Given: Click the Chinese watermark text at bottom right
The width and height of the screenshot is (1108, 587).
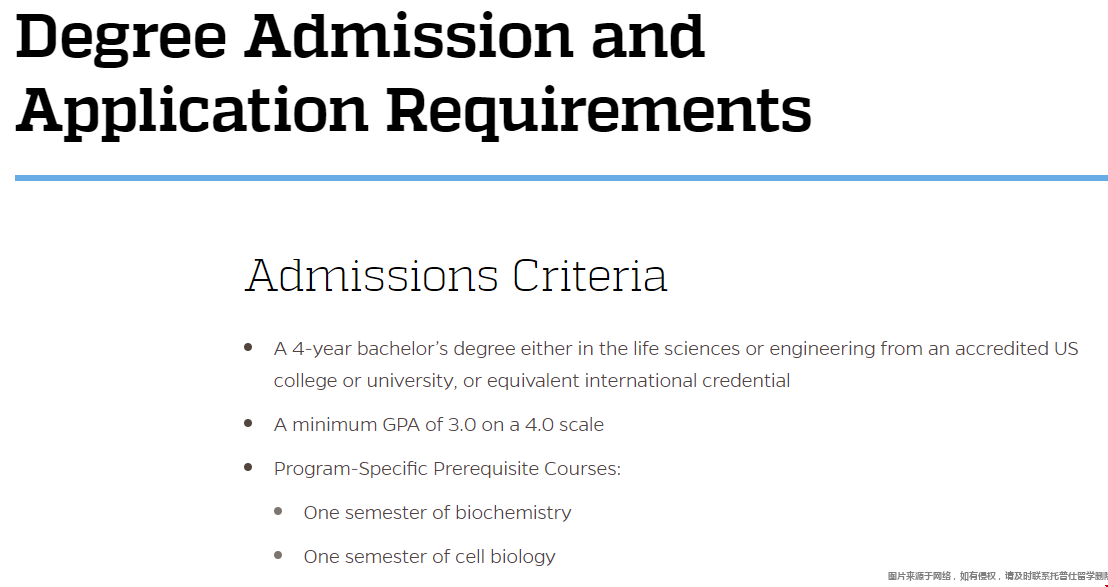Looking at the screenshot, I should [996, 576].
